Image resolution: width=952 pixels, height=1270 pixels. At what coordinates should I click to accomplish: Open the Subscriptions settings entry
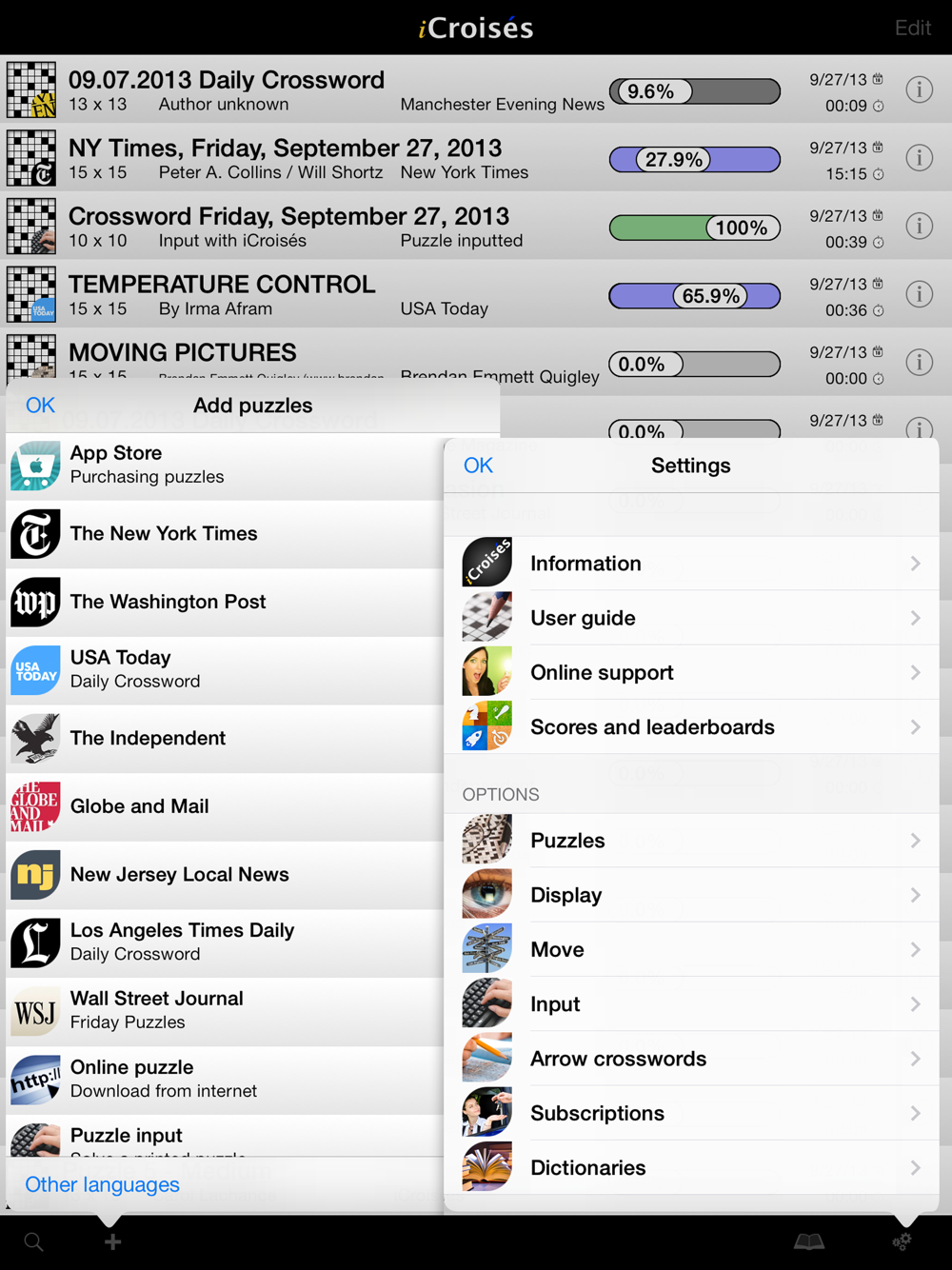(x=692, y=1114)
